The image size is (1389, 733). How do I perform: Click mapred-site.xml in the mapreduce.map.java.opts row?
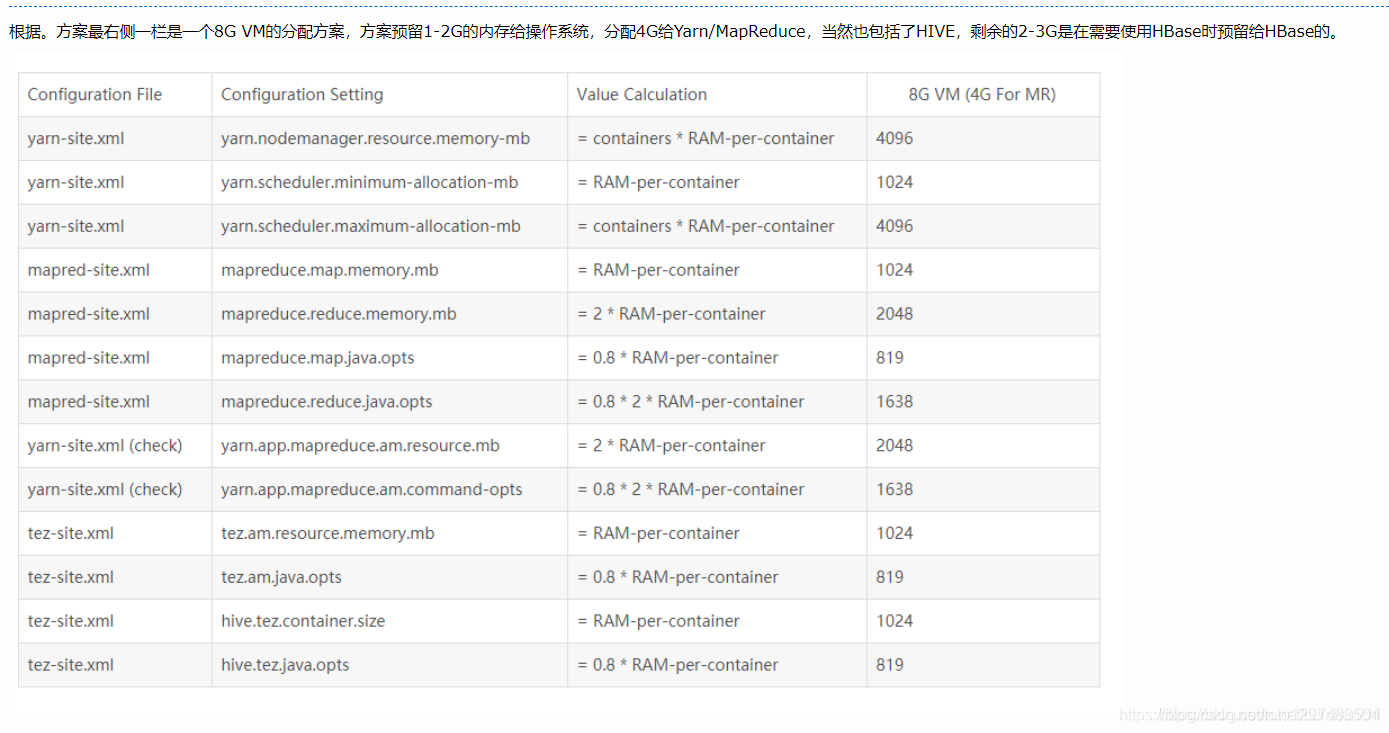point(88,358)
